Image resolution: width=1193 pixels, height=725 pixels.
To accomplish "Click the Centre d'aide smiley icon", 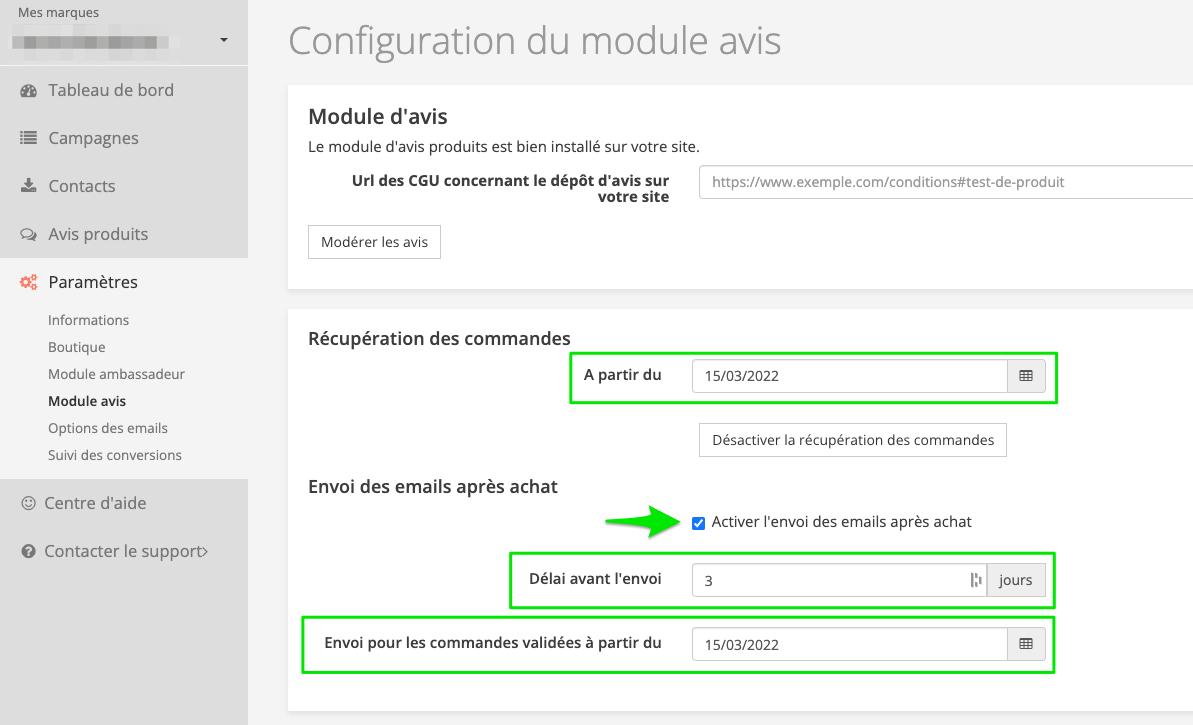I will coord(28,503).
